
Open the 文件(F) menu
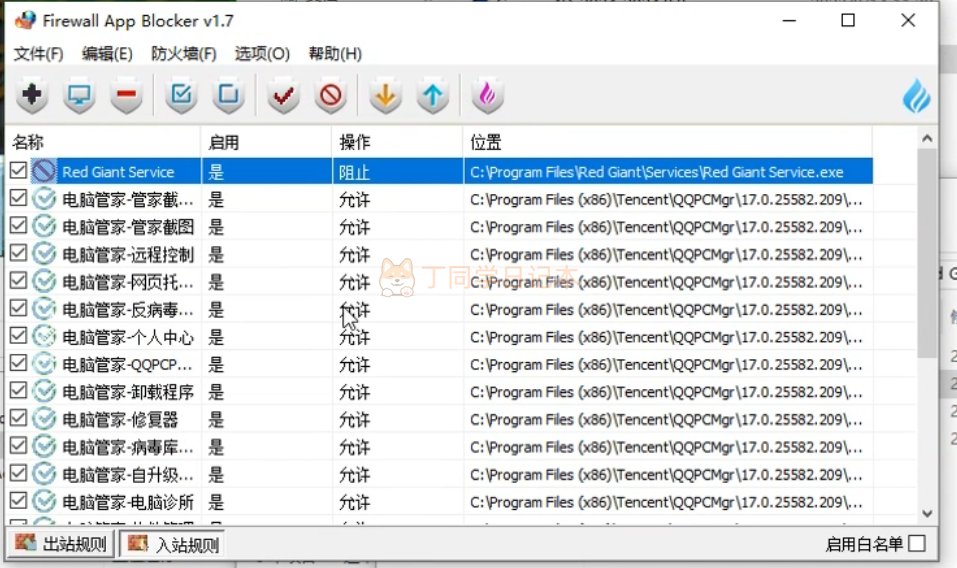38,54
